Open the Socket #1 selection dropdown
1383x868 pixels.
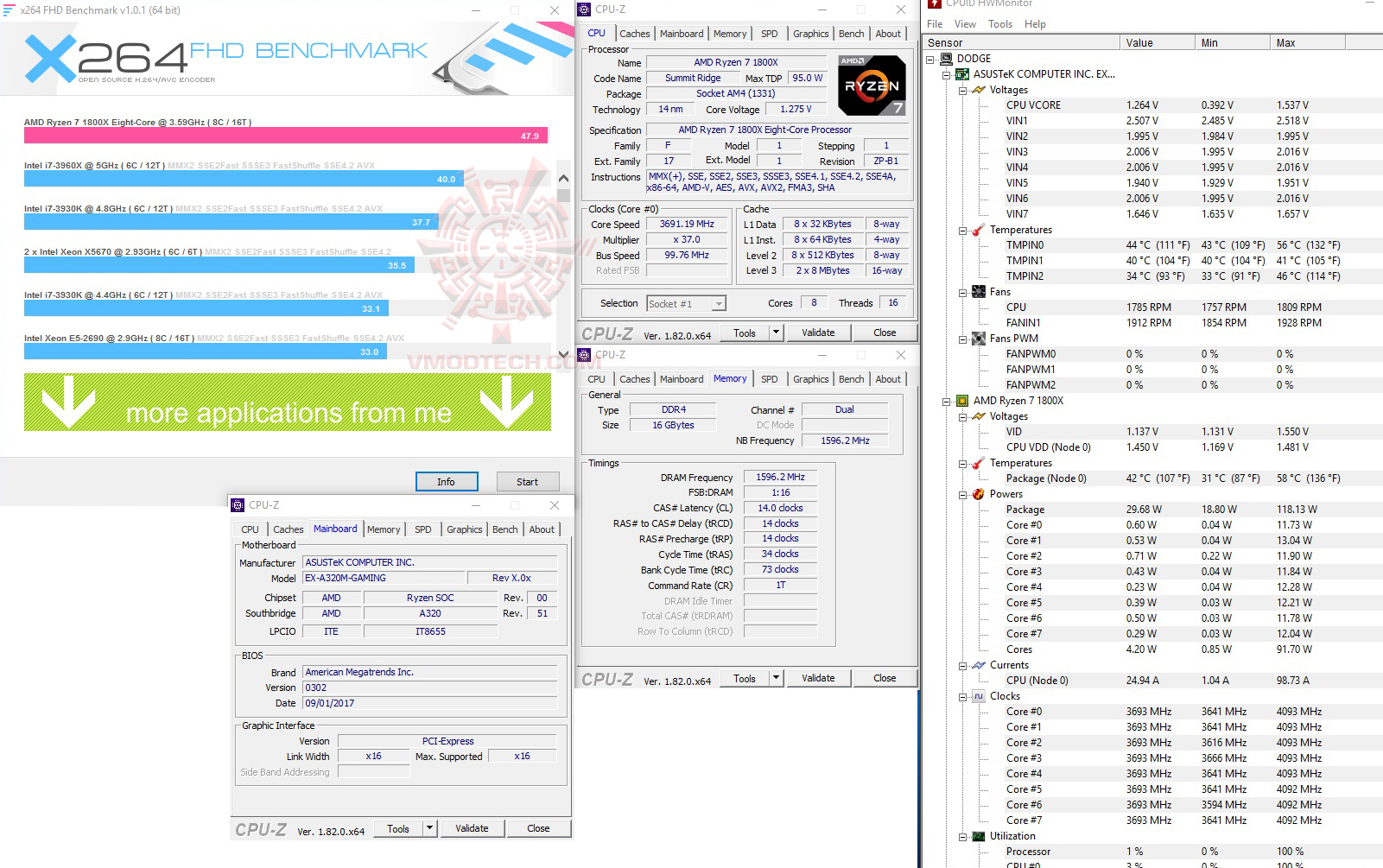pos(720,303)
